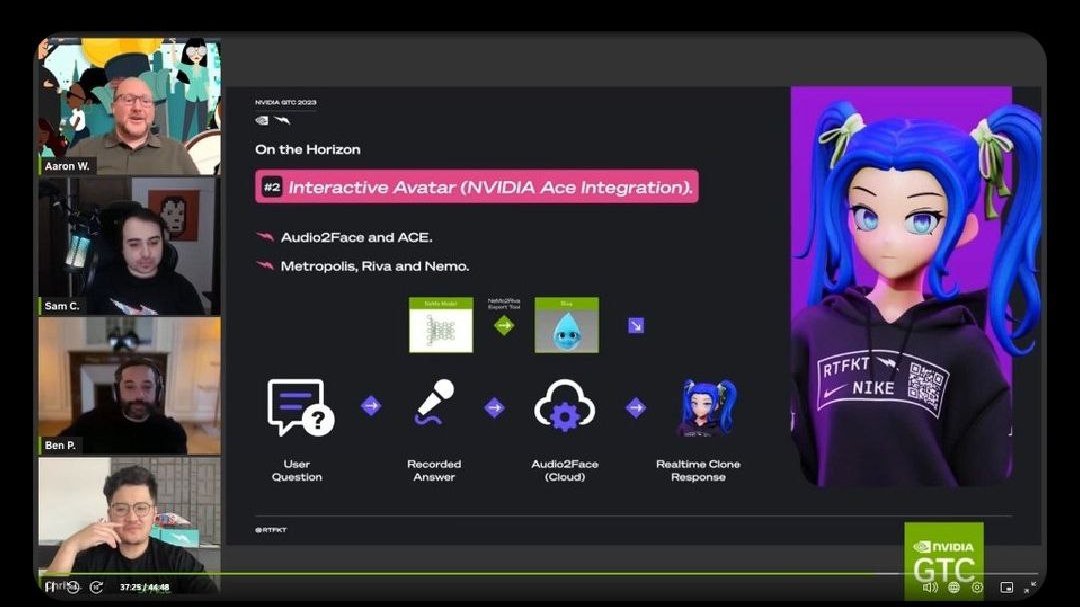Click the neural network model image
This screenshot has width=1080, height=608.
coord(441,325)
